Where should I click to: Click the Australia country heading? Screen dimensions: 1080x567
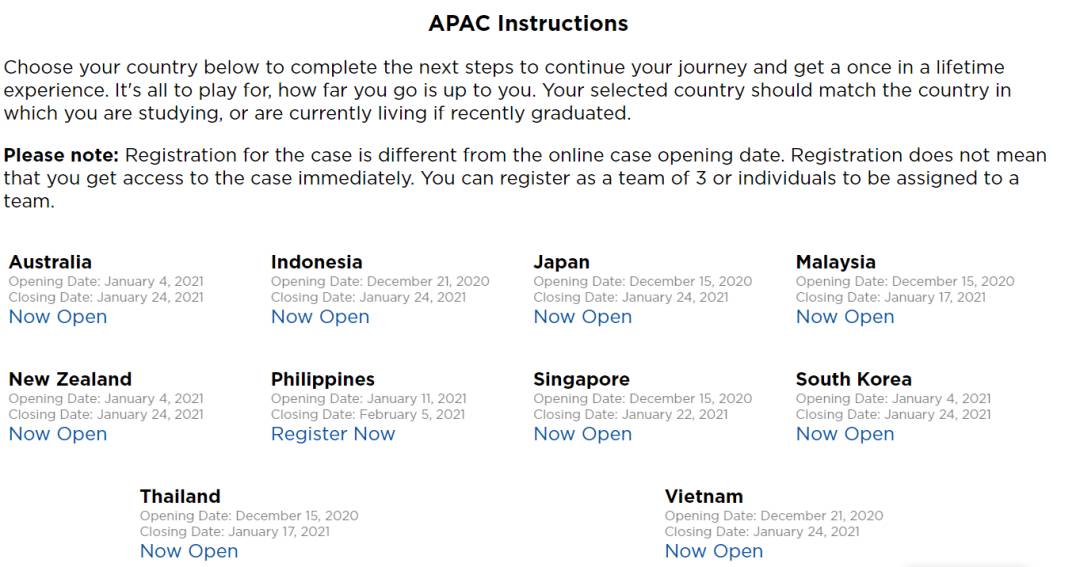click(x=50, y=262)
